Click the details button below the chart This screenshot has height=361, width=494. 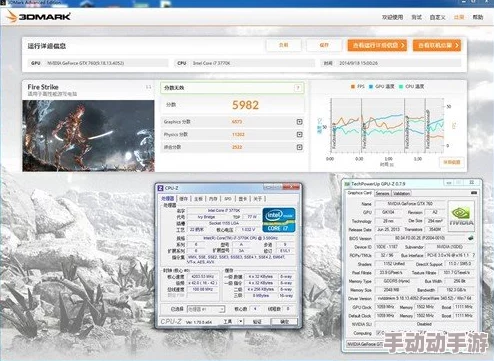tap(452, 162)
